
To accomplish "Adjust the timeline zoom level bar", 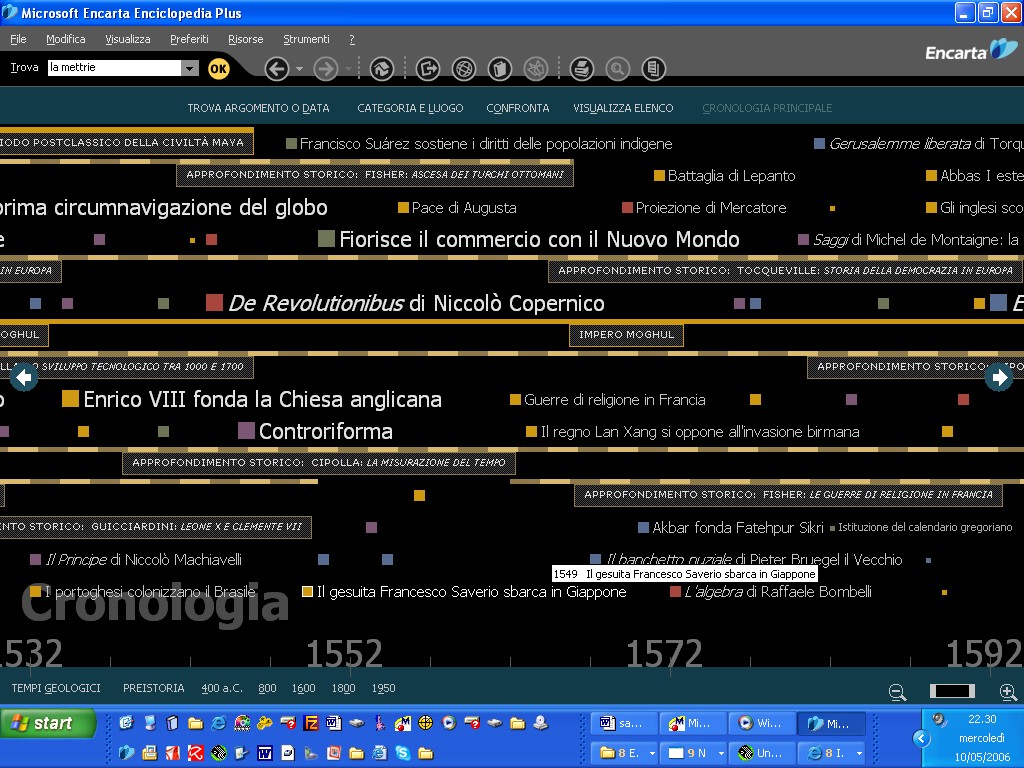I will [952, 691].
